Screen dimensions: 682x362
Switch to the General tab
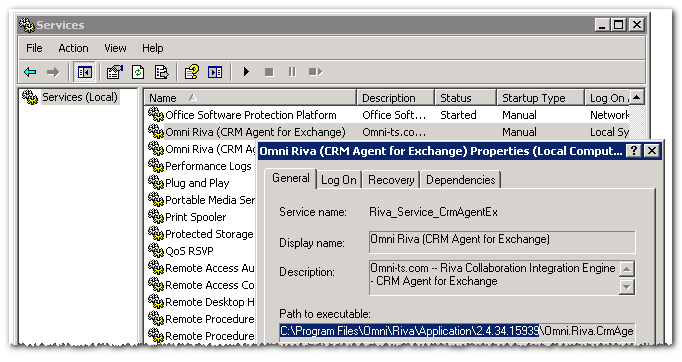pos(291,178)
